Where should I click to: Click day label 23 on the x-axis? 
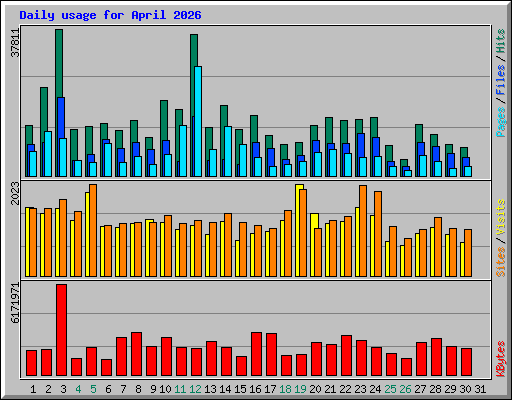[360, 389]
